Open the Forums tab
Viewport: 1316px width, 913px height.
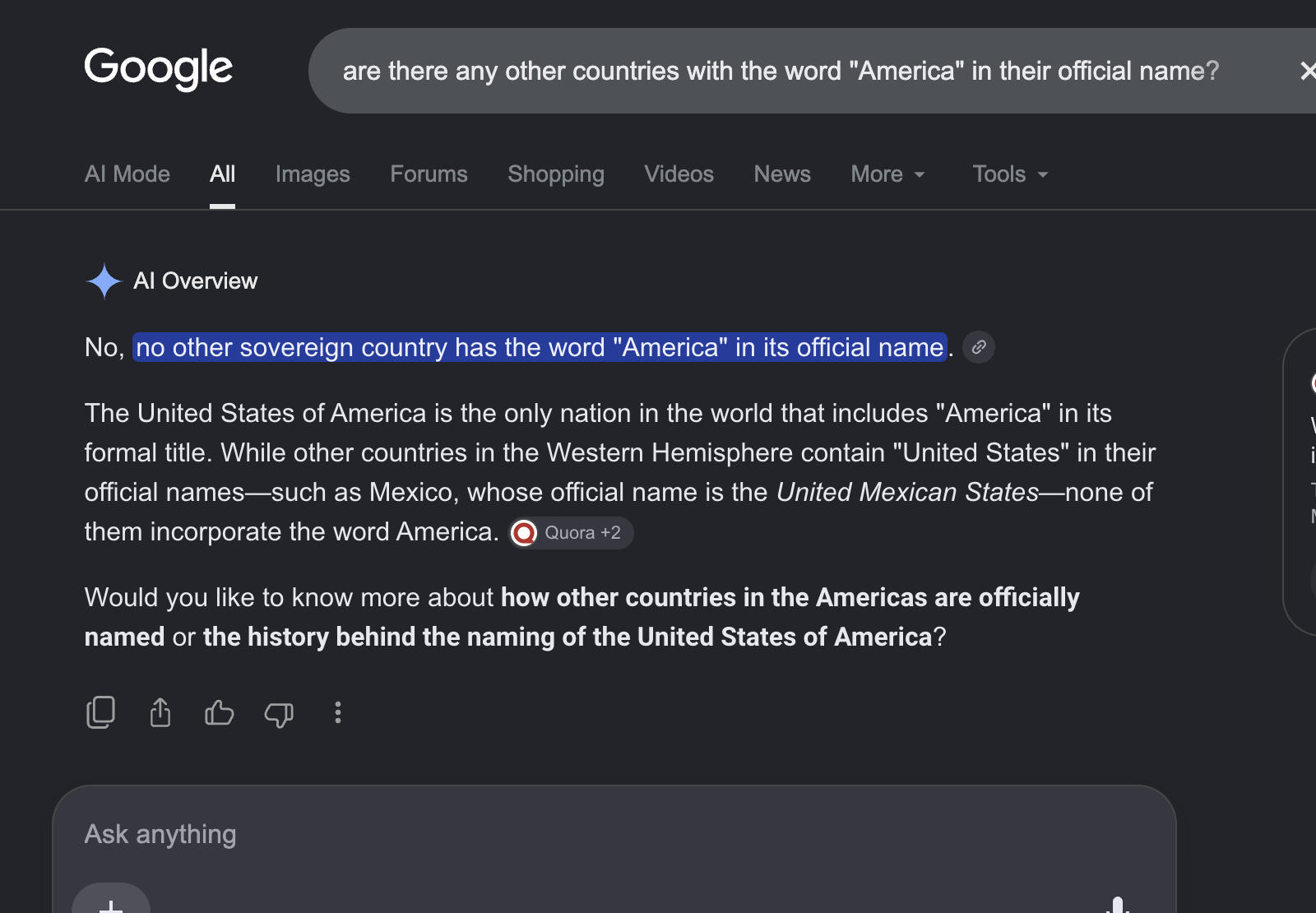point(429,174)
